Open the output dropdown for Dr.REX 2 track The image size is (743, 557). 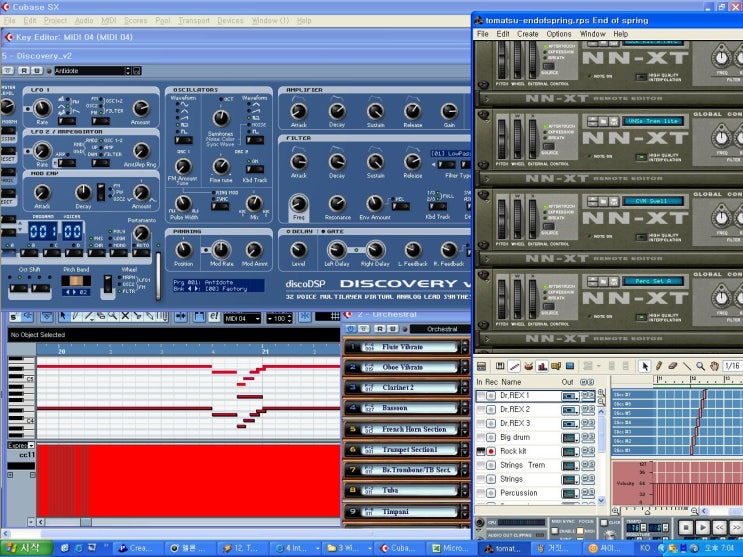tap(570, 410)
